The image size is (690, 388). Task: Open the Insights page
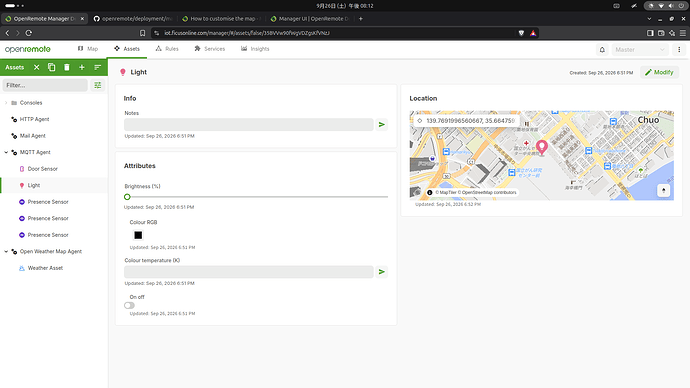255,49
